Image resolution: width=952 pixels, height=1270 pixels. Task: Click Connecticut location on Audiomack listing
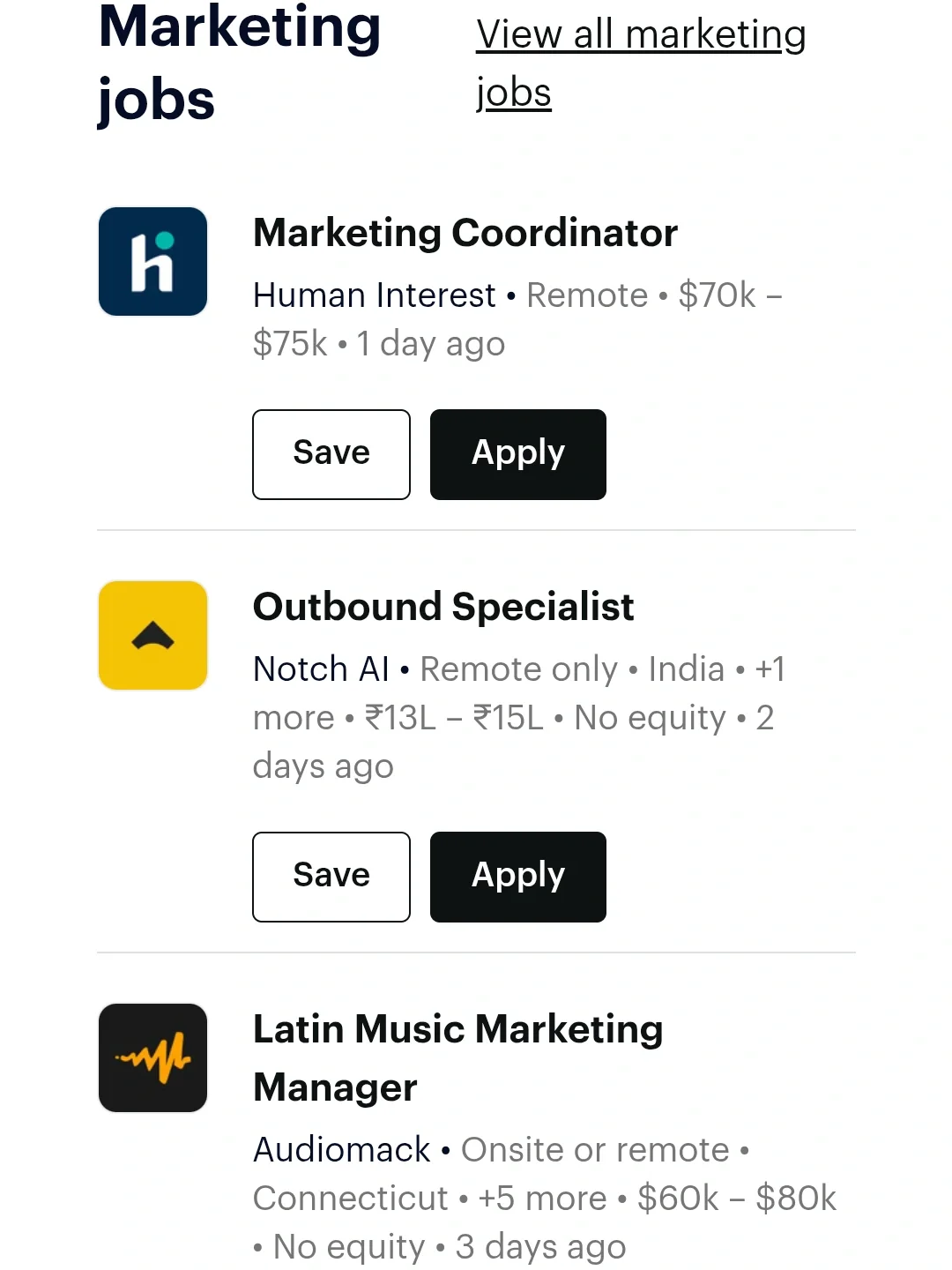pyautogui.click(x=351, y=1199)
